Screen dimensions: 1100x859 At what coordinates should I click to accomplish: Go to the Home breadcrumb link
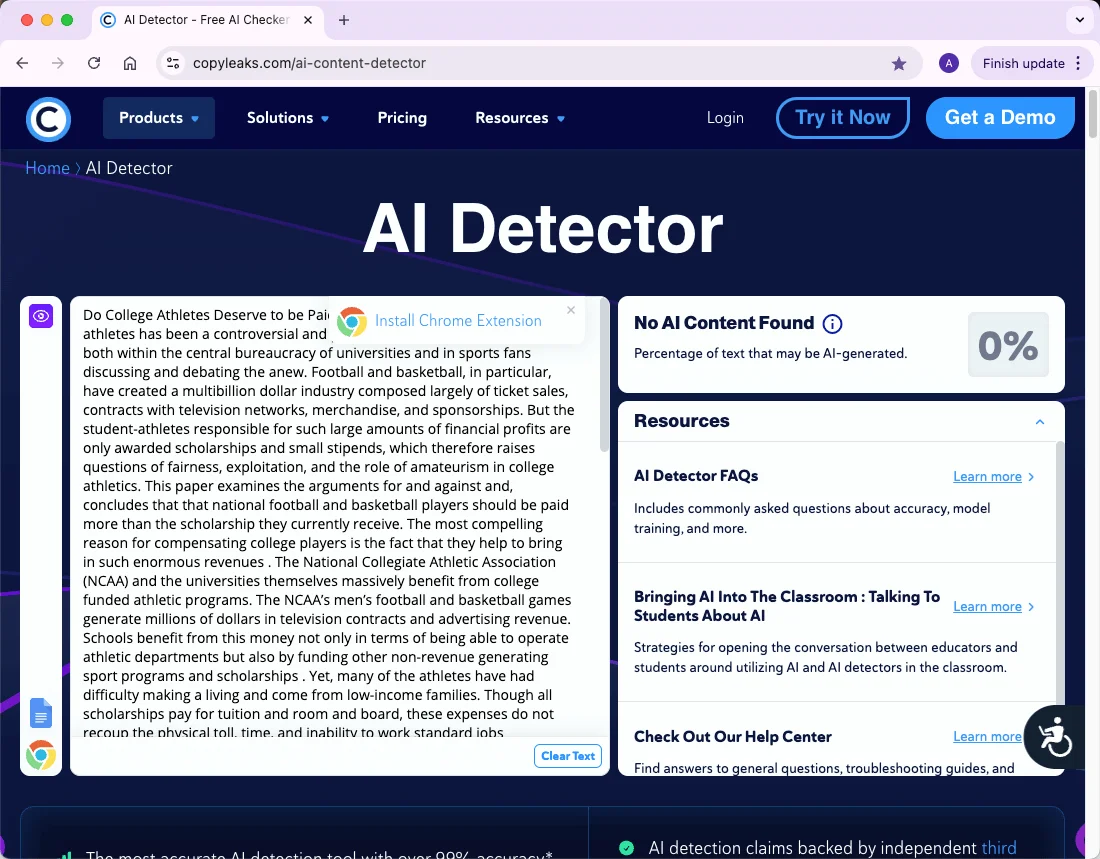pos(47,168)
